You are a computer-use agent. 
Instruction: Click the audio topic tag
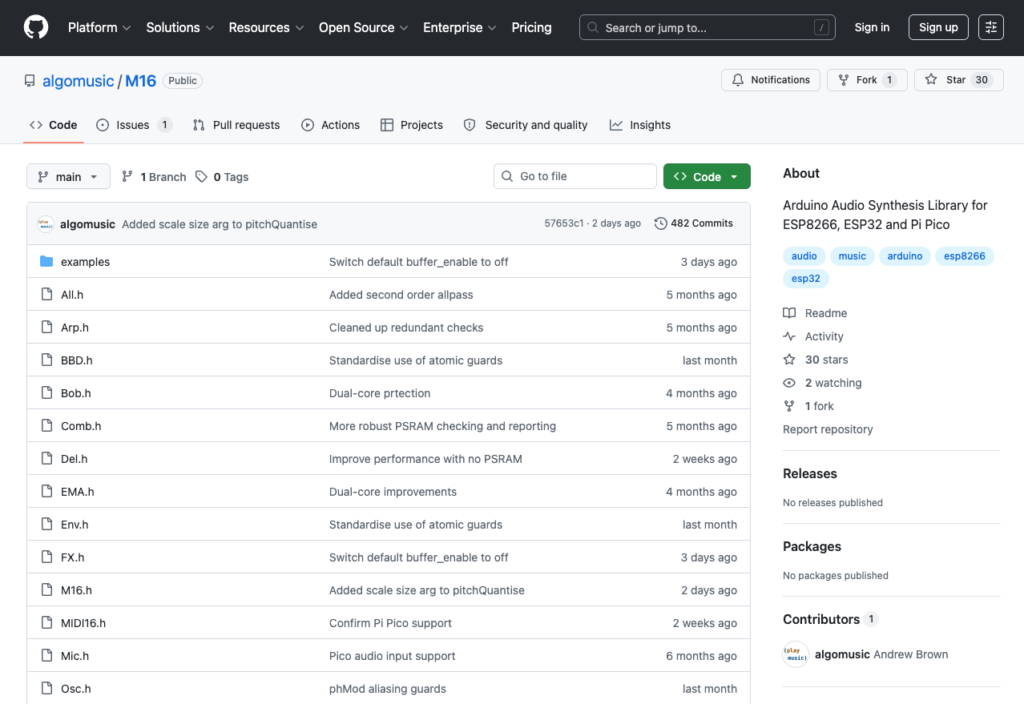[x=804, y=256]
